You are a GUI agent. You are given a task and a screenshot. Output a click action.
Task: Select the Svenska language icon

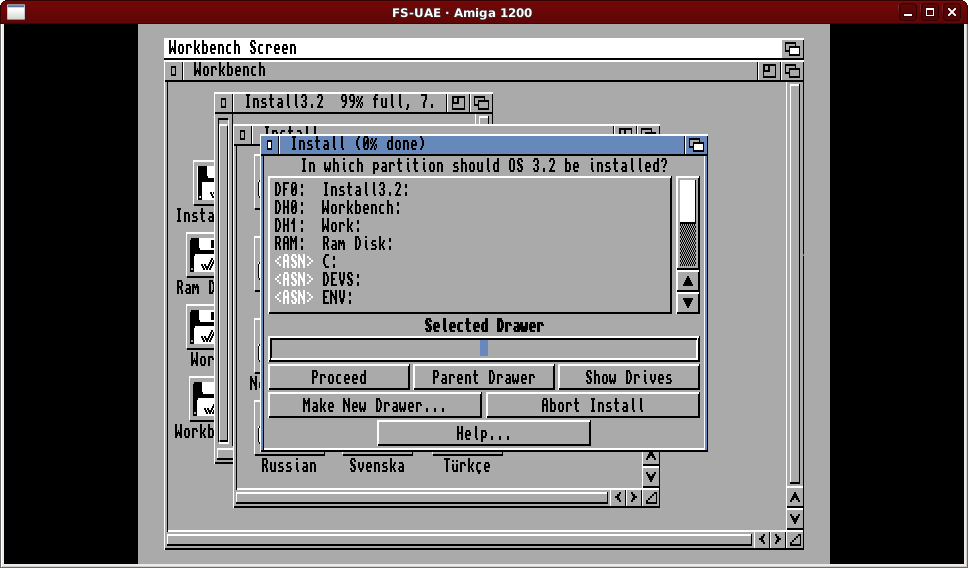(377, 466)
